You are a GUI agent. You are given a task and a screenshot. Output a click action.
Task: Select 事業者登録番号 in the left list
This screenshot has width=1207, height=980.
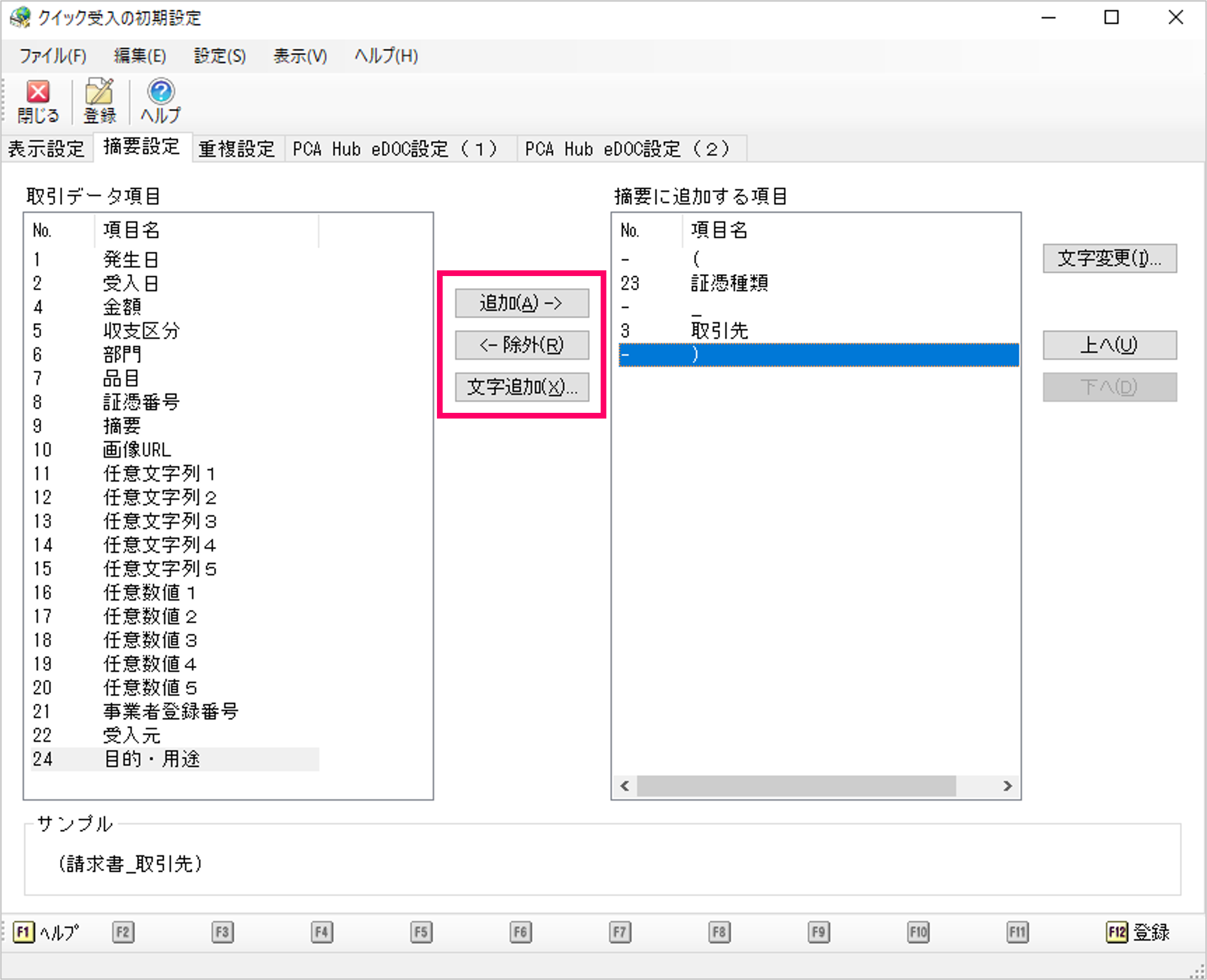pos(171,711)
